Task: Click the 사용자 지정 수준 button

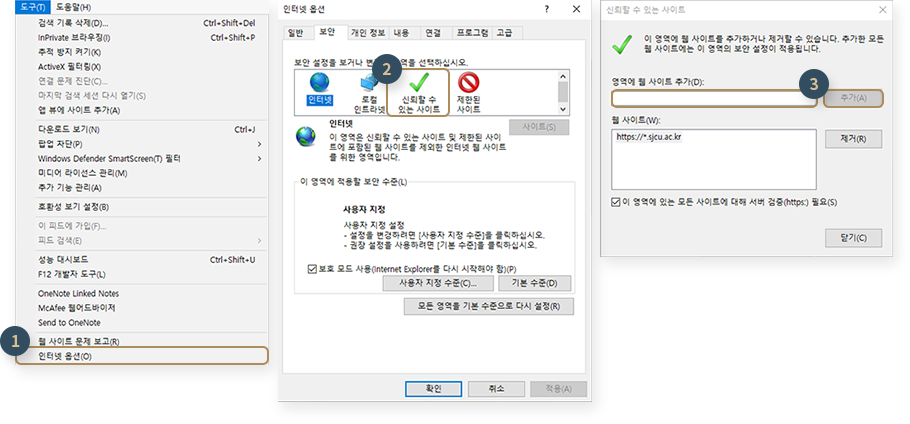Action: tap(438, 284)
